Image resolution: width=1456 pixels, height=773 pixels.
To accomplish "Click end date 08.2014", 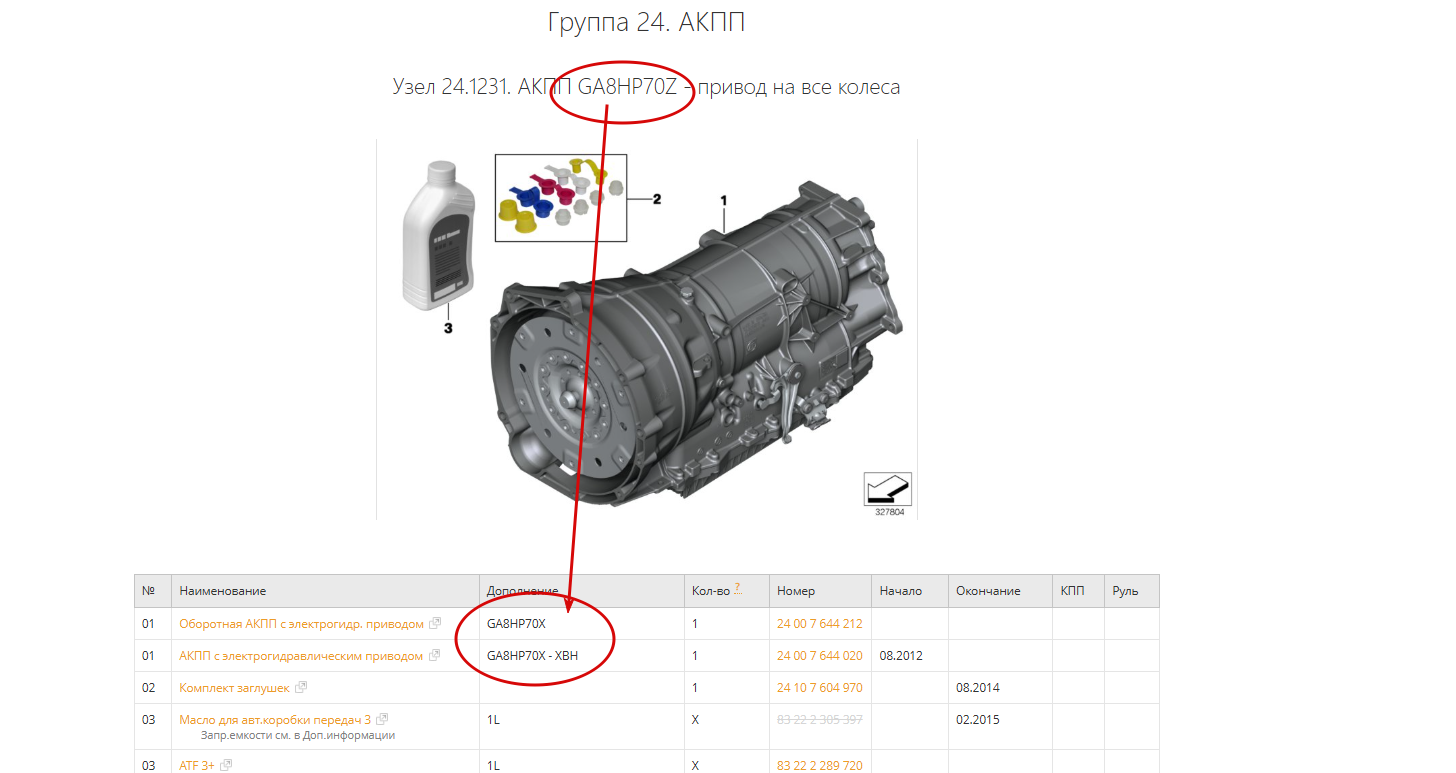I will pos(978,687).
